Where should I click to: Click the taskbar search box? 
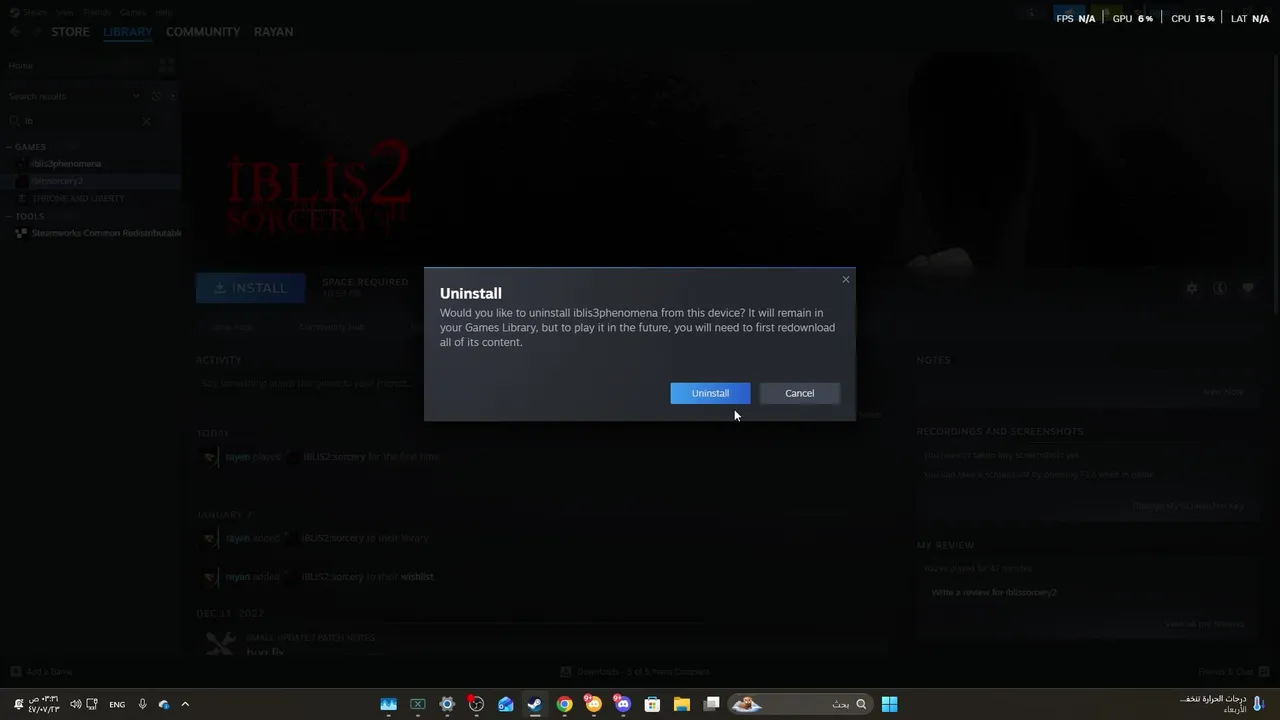pyautogui.click(x=801, y=704)
